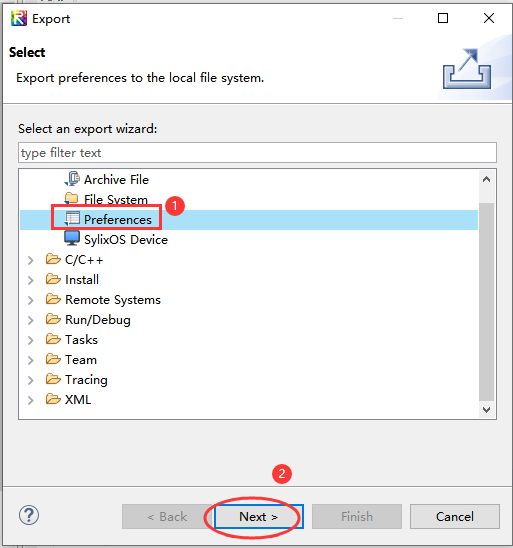Viewport: 513px width, 548px height.
Task: Expand the C/C++ category
Action: (31, 260)
